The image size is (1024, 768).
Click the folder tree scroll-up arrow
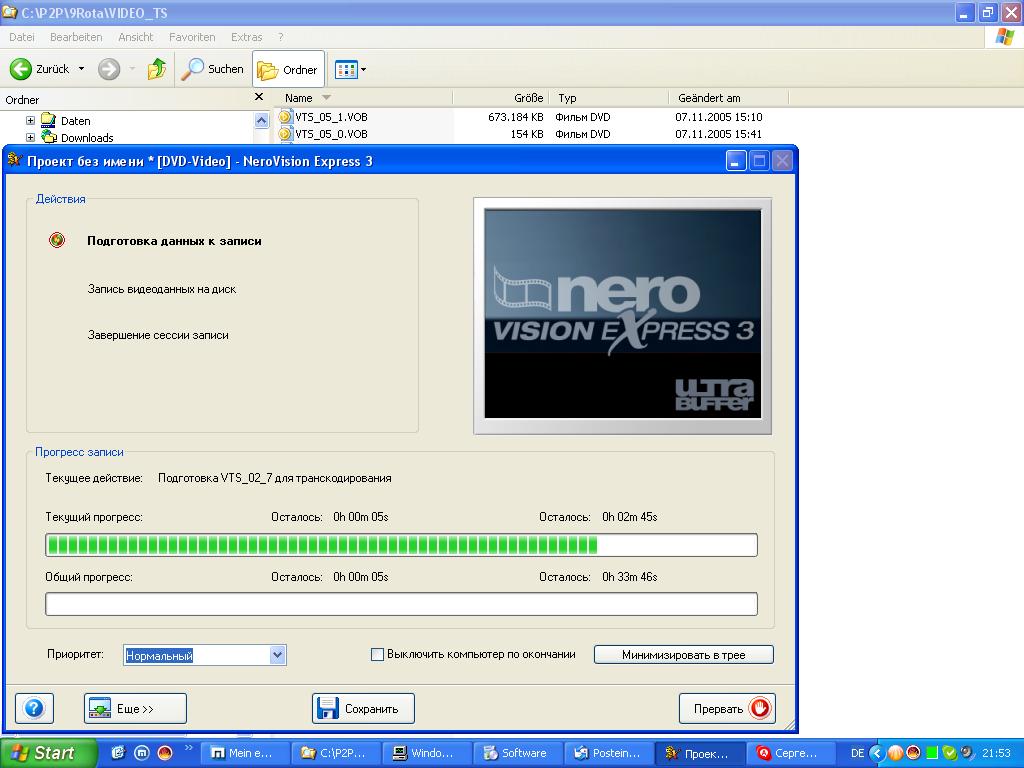tap(261, 120)
